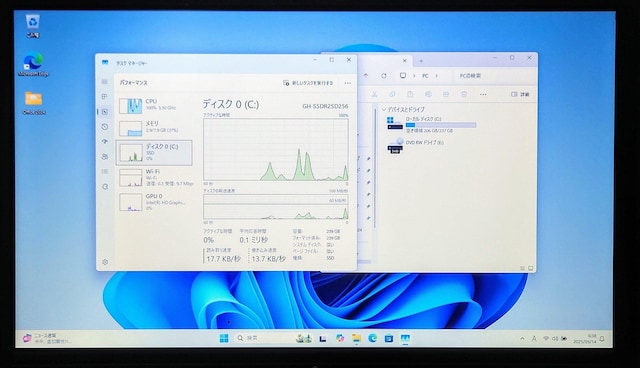Close the current File Explorer tab
The image size is (640, 368).
[404, 61]
